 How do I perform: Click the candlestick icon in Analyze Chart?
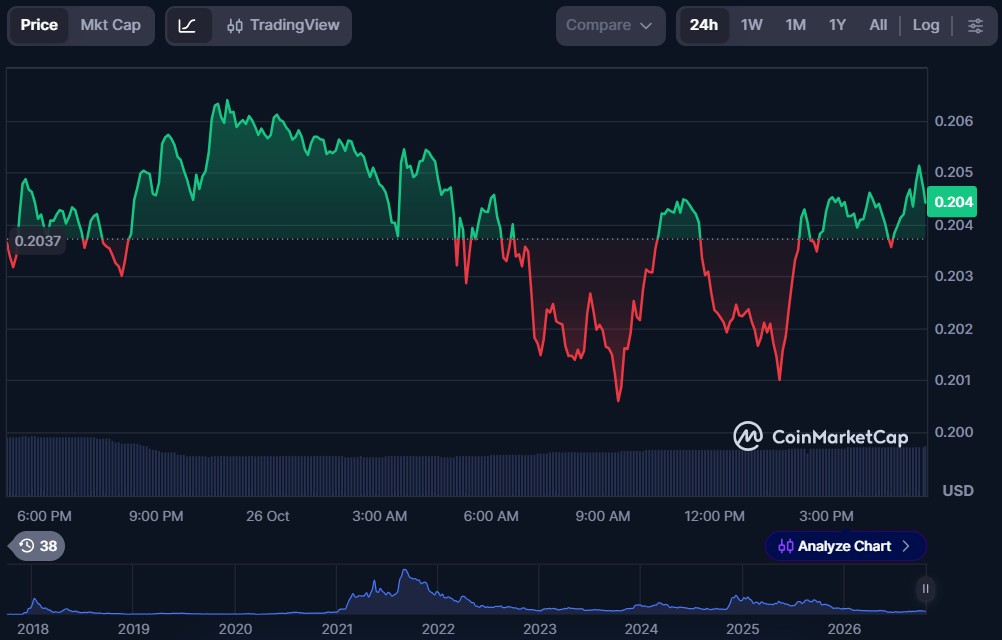pyautogui.click(x=785, y=546)
